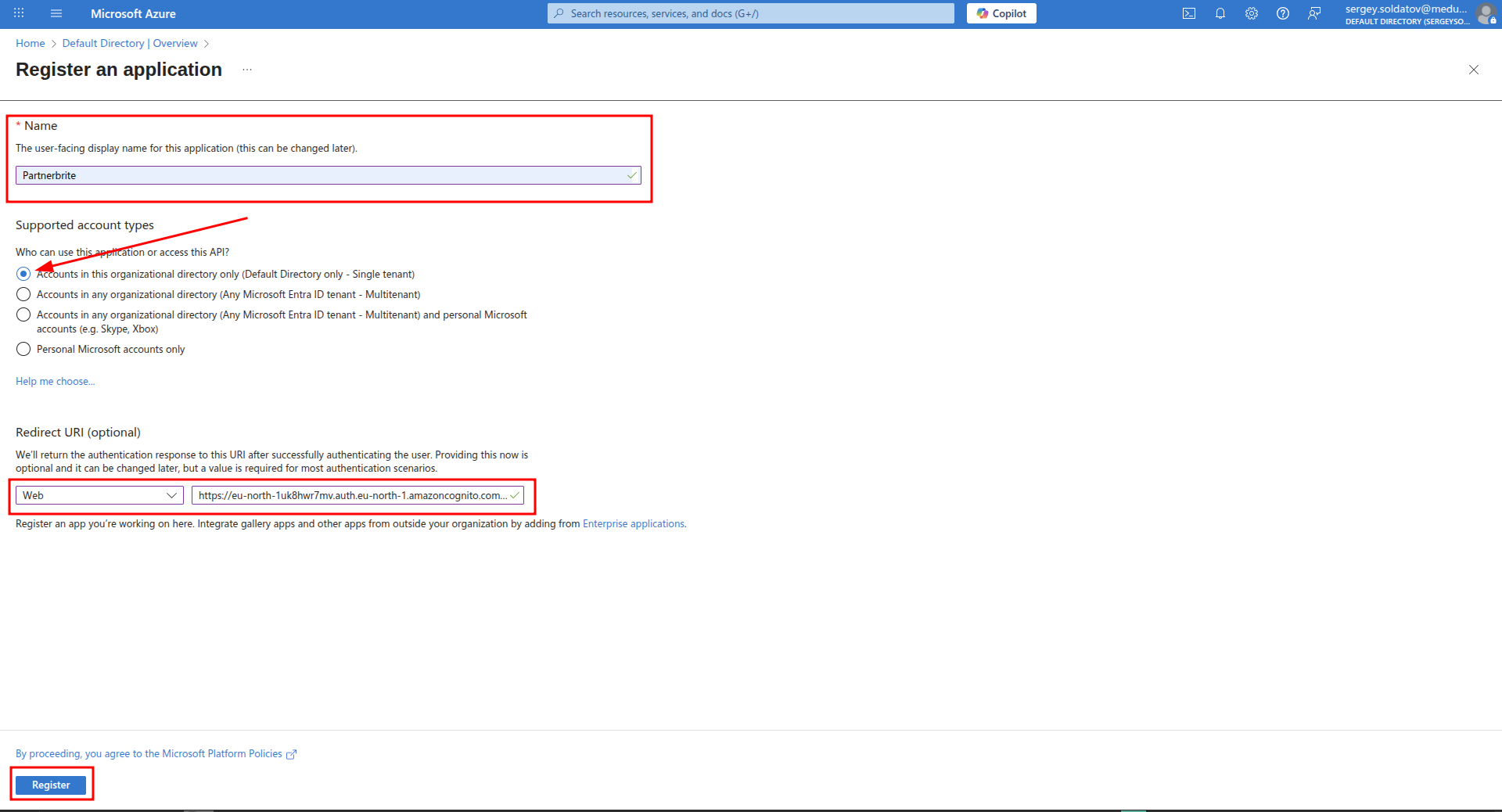
Task: Click the Register button
Action: 51,785
